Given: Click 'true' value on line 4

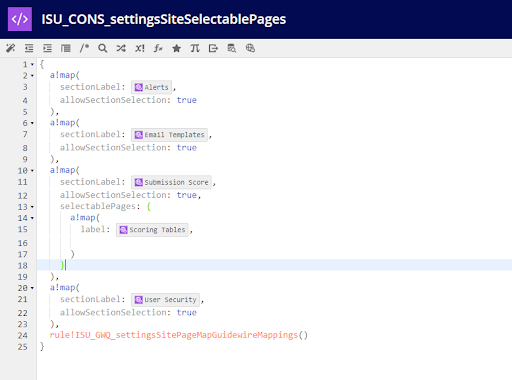Looking at the screenshot, I should point(187,100).
